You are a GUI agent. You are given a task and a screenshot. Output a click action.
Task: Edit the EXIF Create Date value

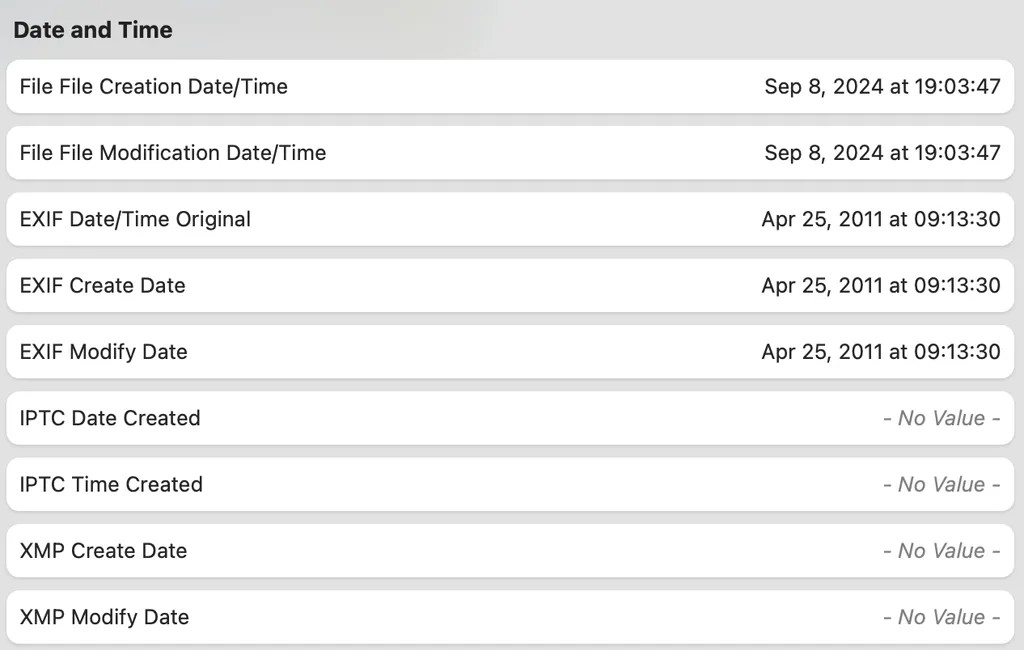(x=880, y=285)
